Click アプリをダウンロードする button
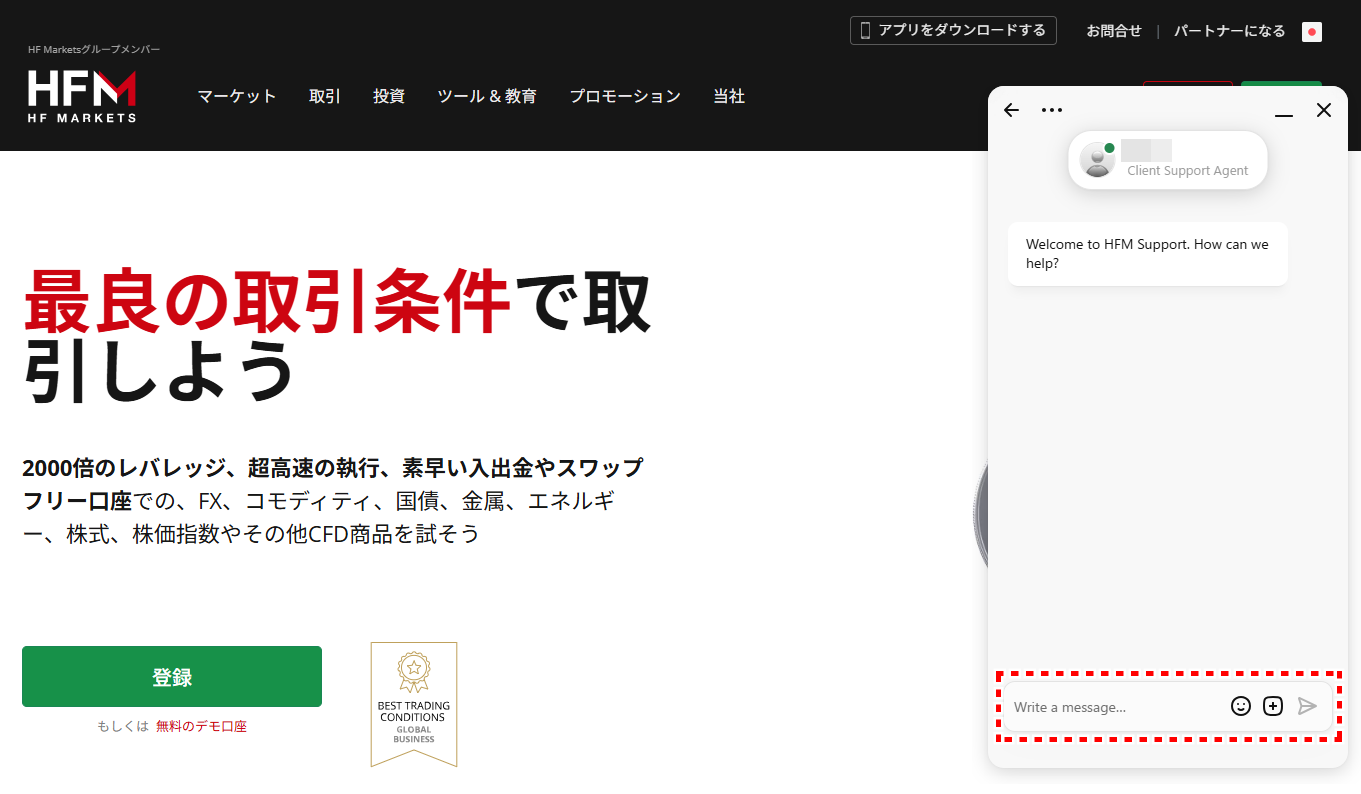Screen dimensions: 1361x794 point(953,30)
